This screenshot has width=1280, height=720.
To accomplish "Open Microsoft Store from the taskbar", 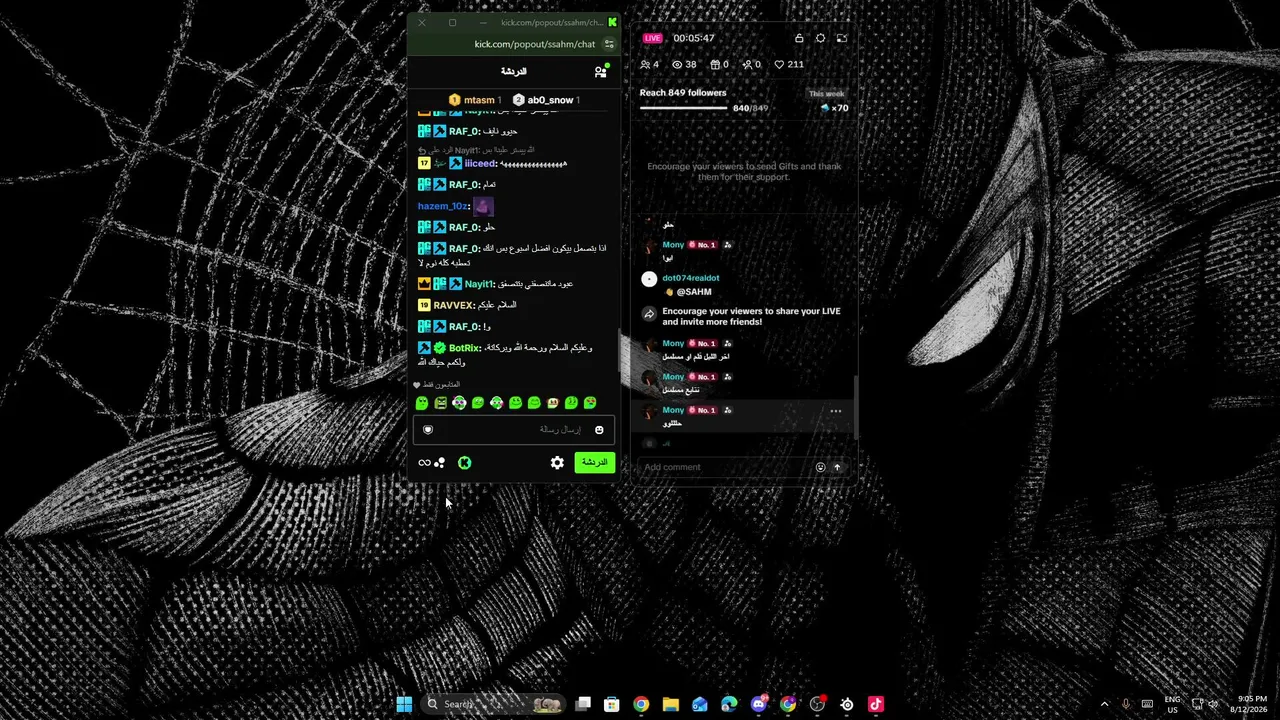I will 612,704.
